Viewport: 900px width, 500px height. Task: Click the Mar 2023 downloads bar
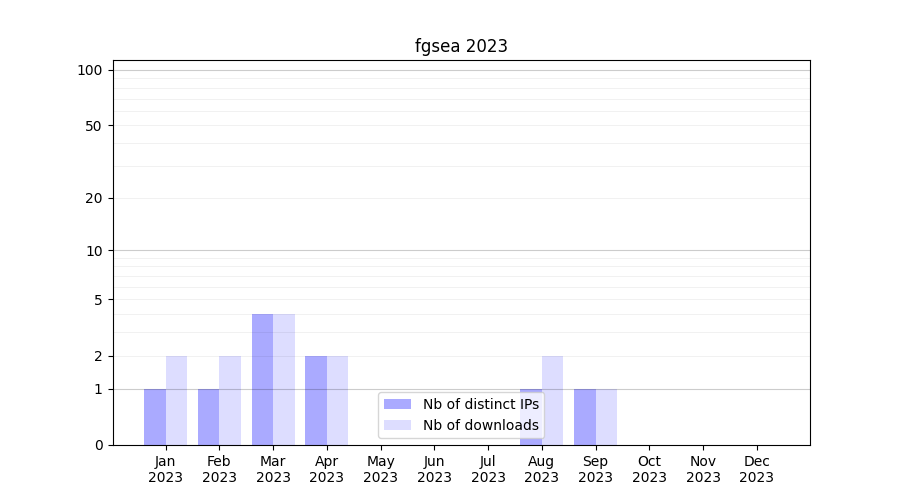point(284,380)
